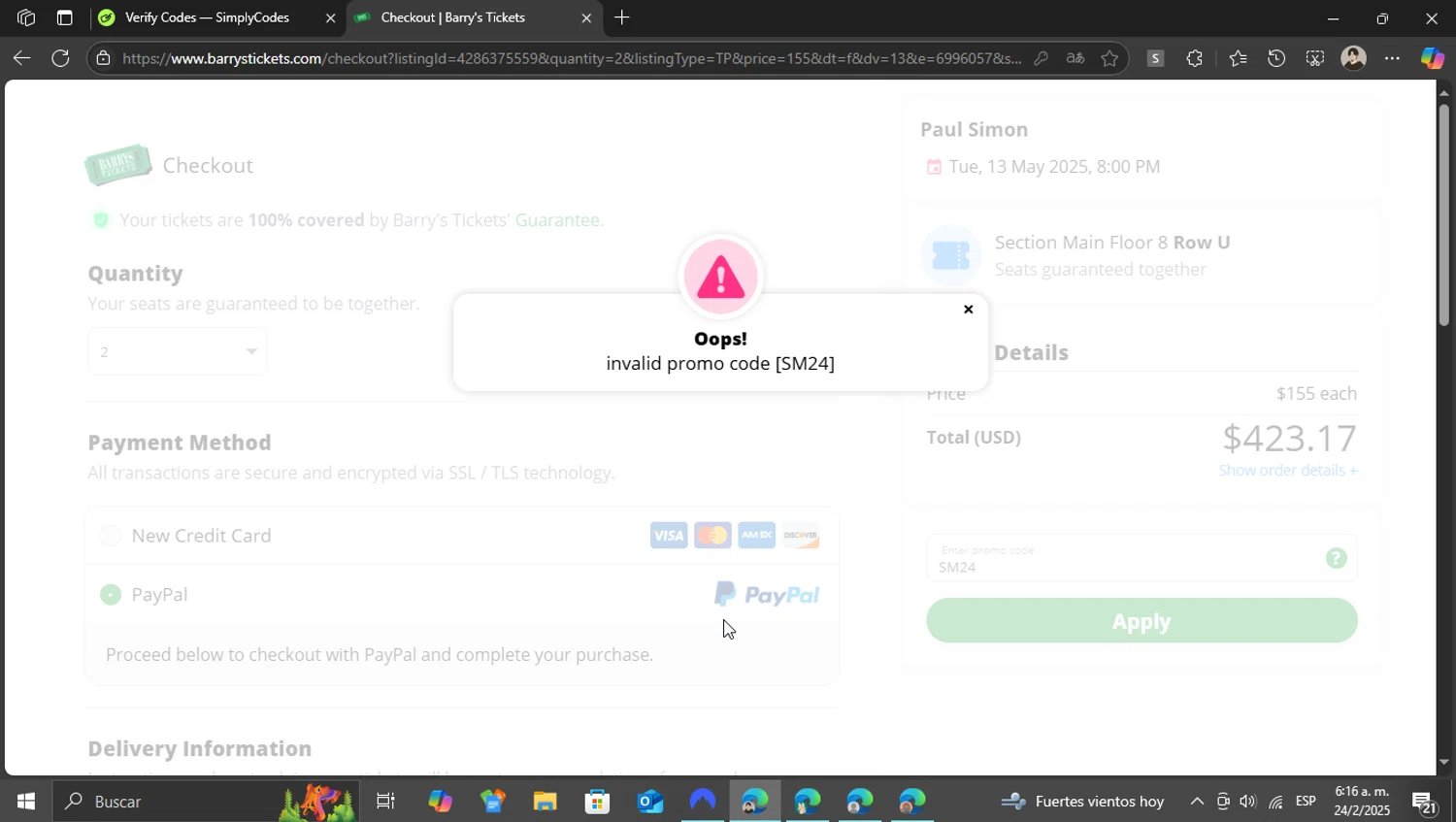The height and width of the screenshot is (822, 1456).
Task: Open Microsoft Store from taskbar
Action: coord(597,802)
